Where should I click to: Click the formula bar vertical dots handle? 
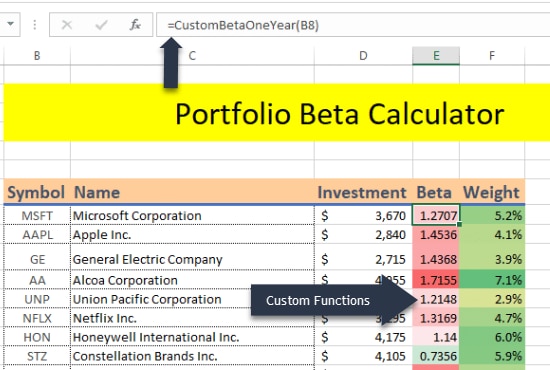34,25
